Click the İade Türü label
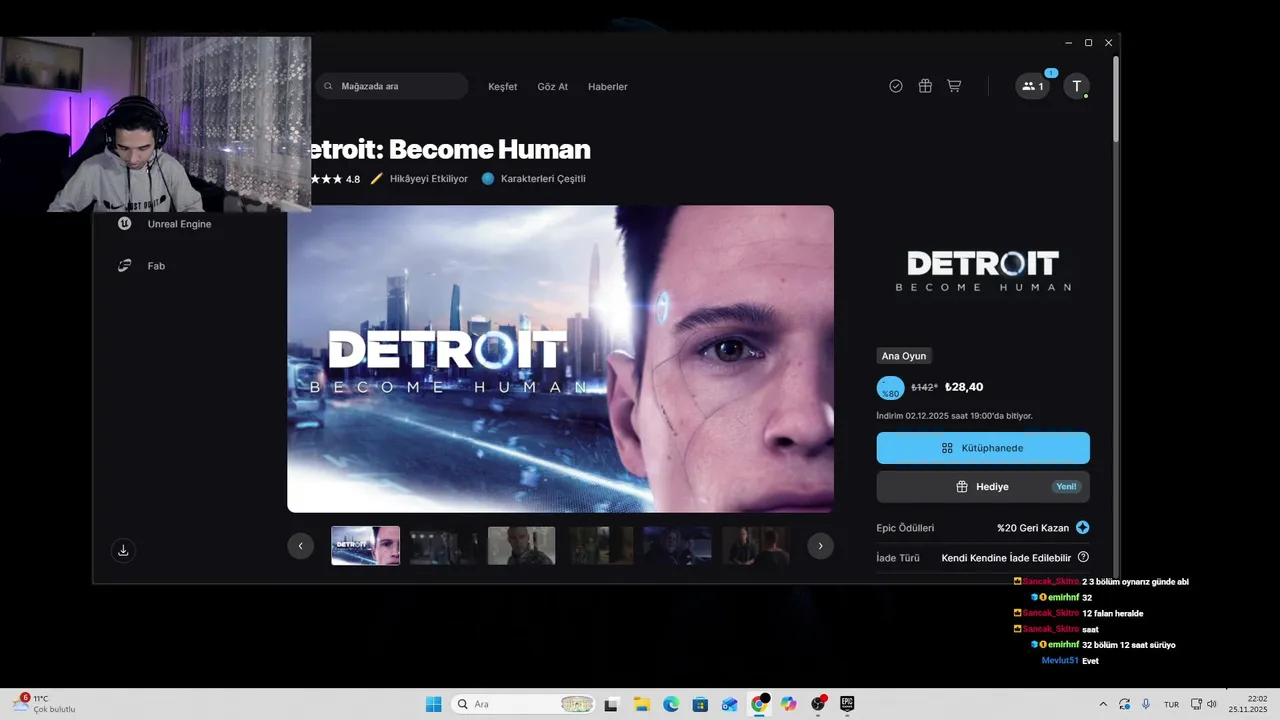The image size is (1280, 720). pos(898,558)
